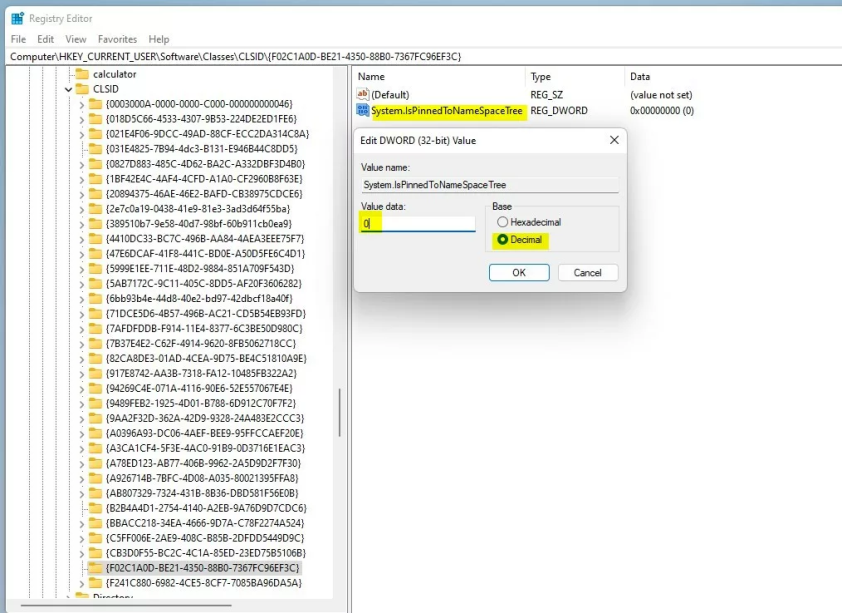Viewport: 842px width, 613px height.
Task: Click folder icon of {7B37E4E2-C62F-4914-9620-8FB5062718CC}
Action: [x=95, y=343]
